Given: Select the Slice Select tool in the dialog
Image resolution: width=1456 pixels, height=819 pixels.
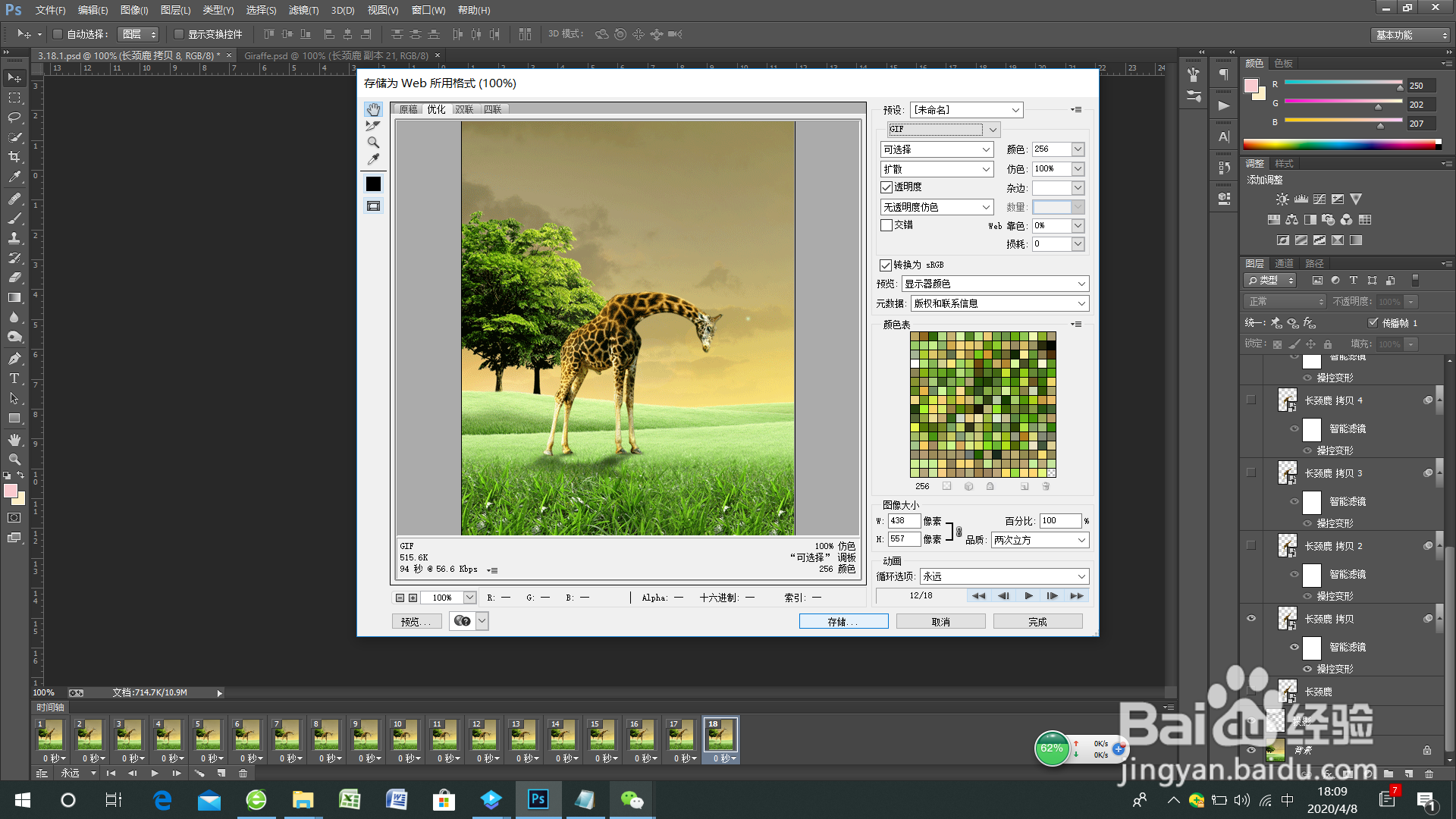Looking at the screenshot, I should coord(373,126).
